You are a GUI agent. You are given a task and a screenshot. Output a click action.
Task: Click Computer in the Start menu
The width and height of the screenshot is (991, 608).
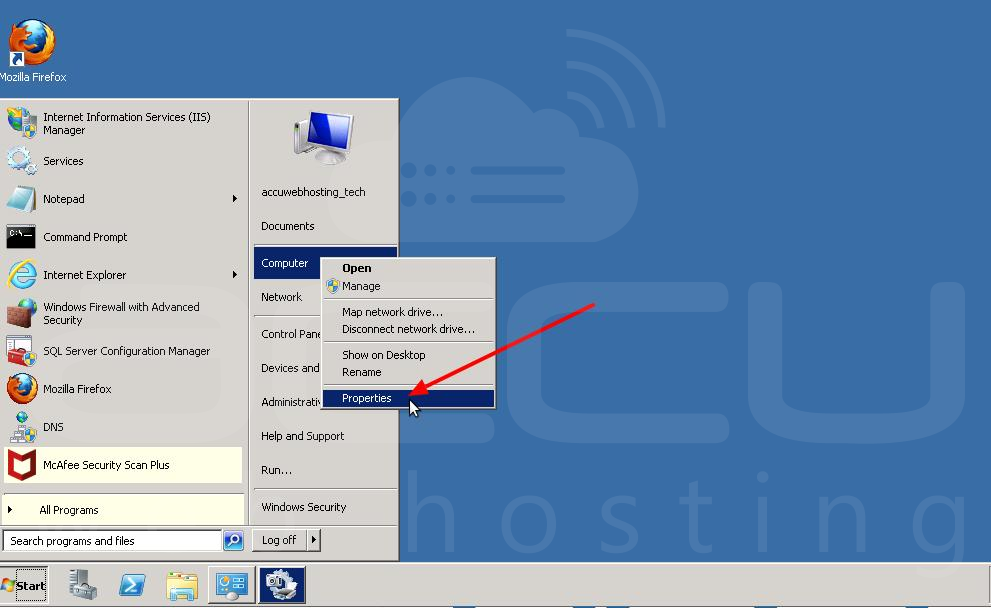click(287, 263)
